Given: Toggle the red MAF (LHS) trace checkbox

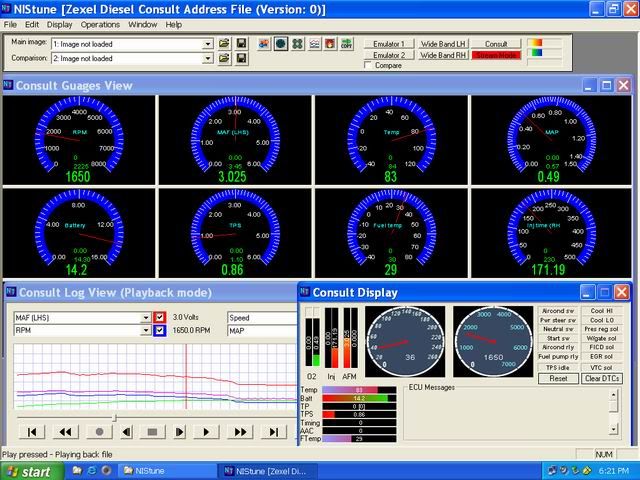Looking at the screenshot, I should (160, 317).
